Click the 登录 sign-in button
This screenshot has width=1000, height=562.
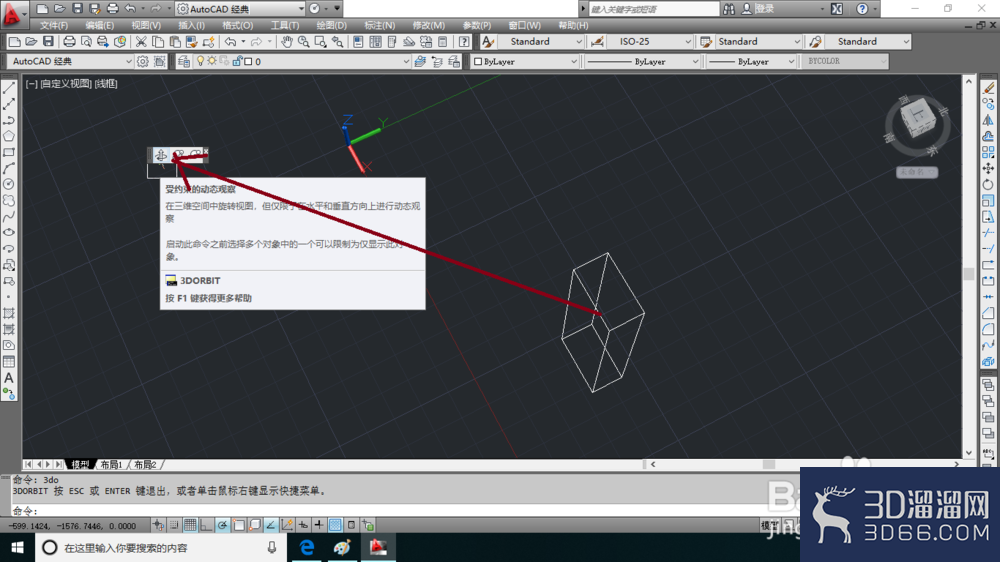point(765,9)
